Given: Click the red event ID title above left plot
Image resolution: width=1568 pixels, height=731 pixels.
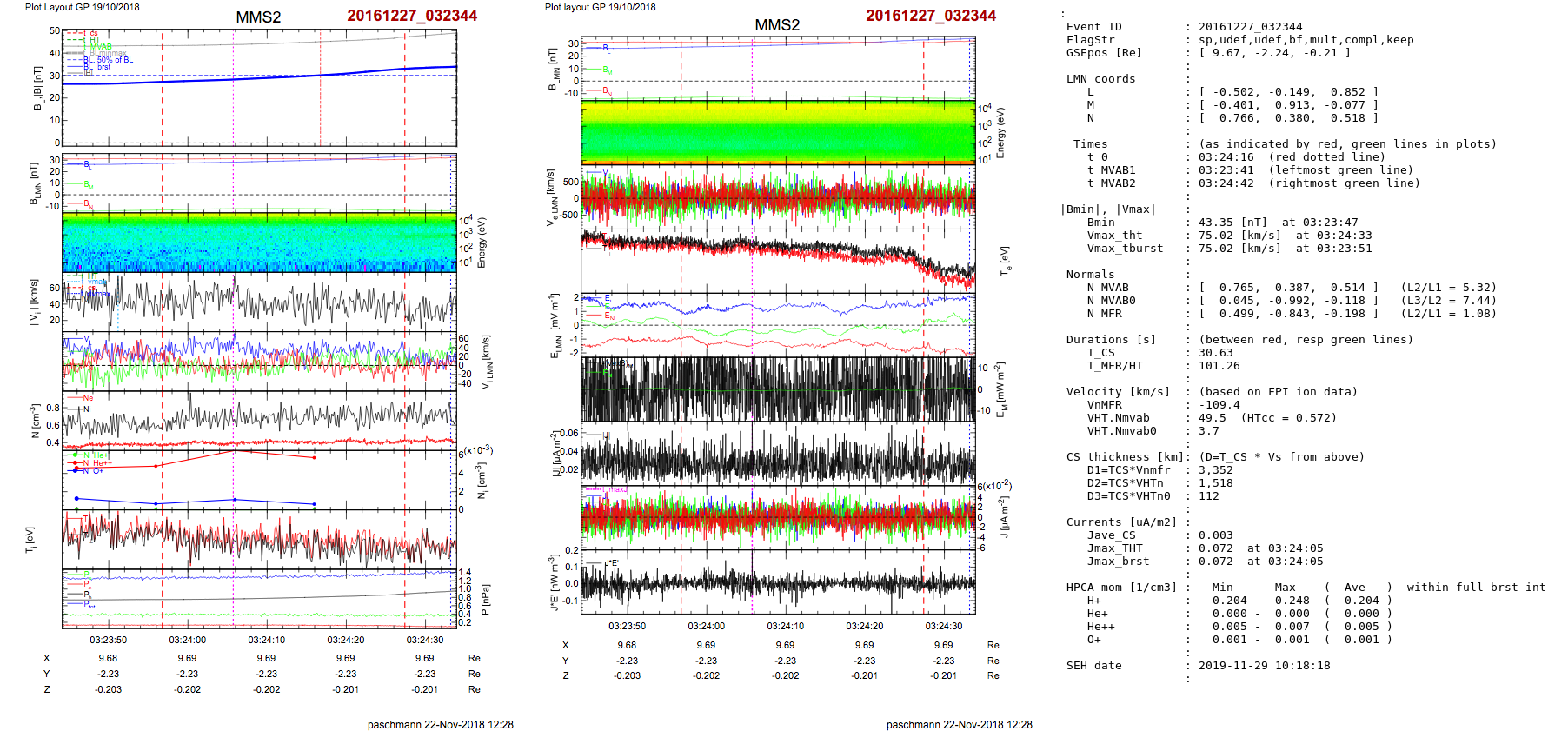Looking at the screenshot, I should (412, 16).
